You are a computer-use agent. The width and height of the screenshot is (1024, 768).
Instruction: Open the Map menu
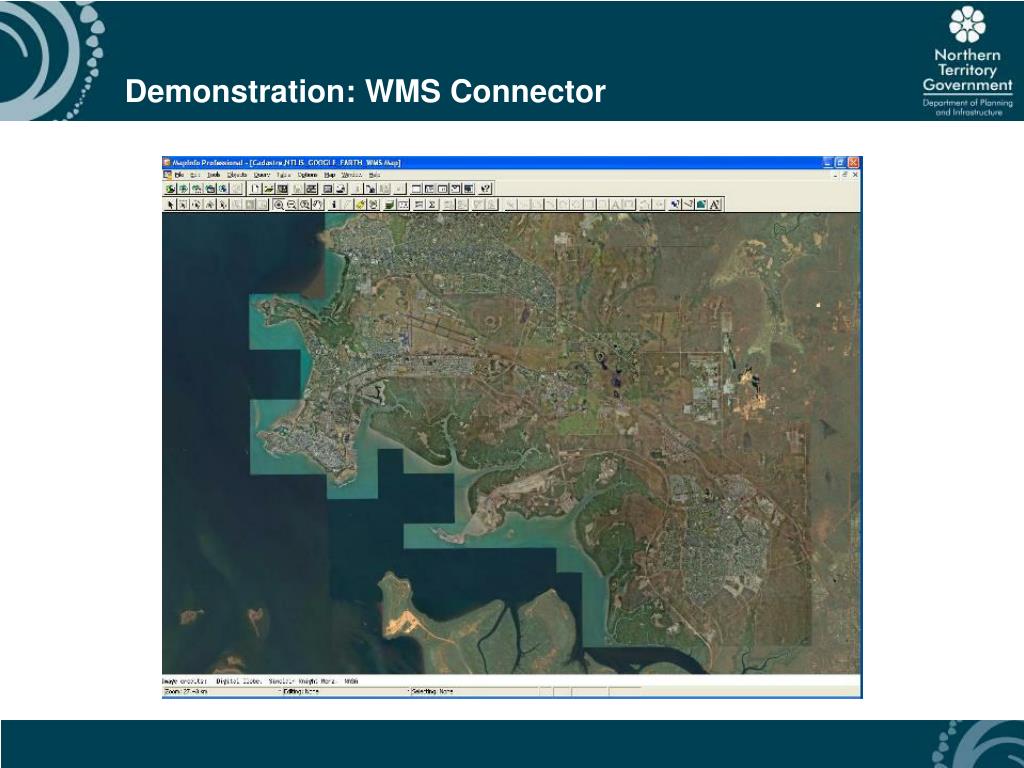(x=330, y=175)
